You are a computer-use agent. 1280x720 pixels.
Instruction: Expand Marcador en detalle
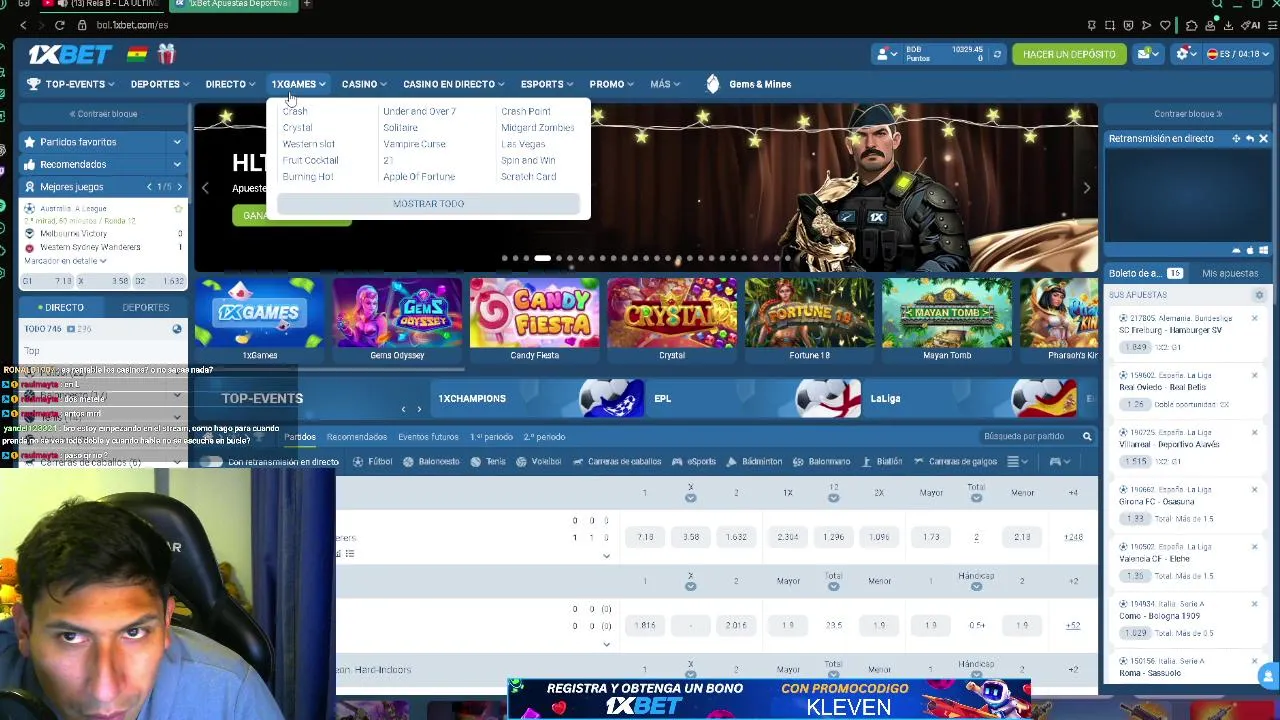65,261
